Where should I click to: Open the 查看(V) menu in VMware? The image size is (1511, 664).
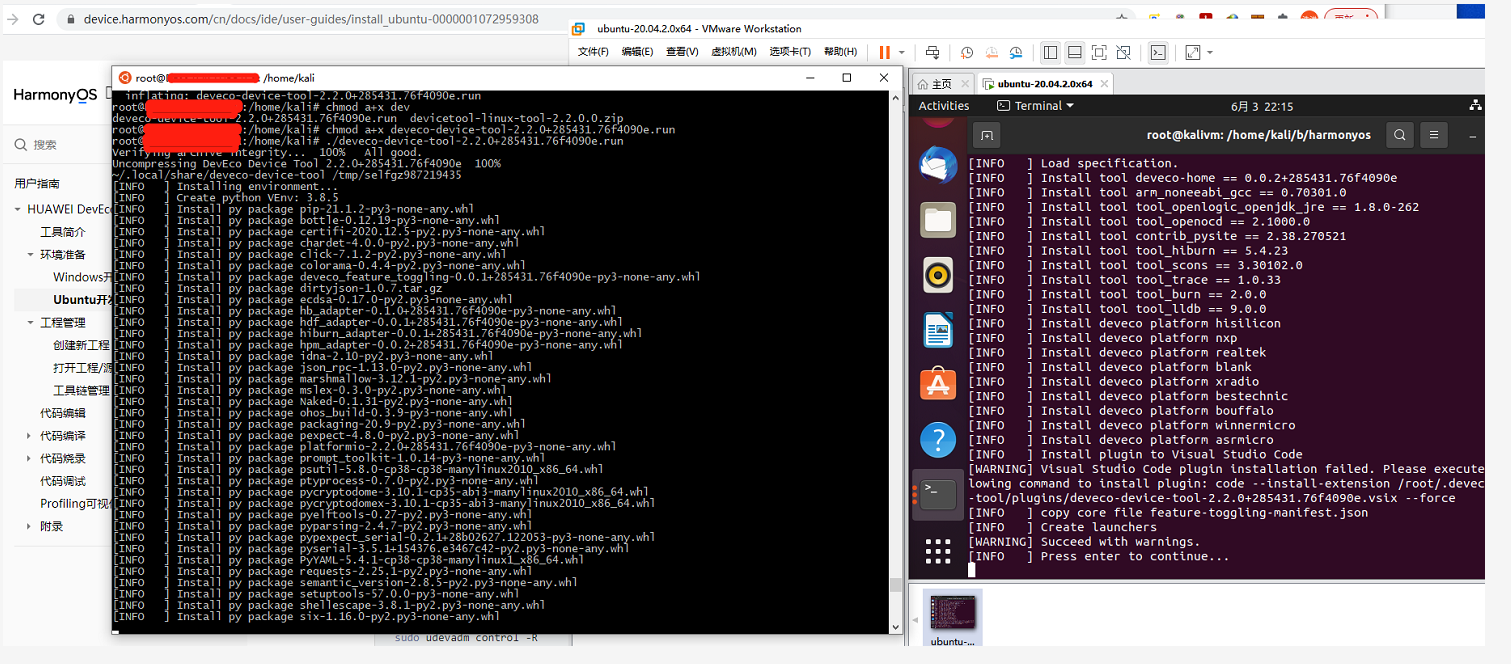682,52
